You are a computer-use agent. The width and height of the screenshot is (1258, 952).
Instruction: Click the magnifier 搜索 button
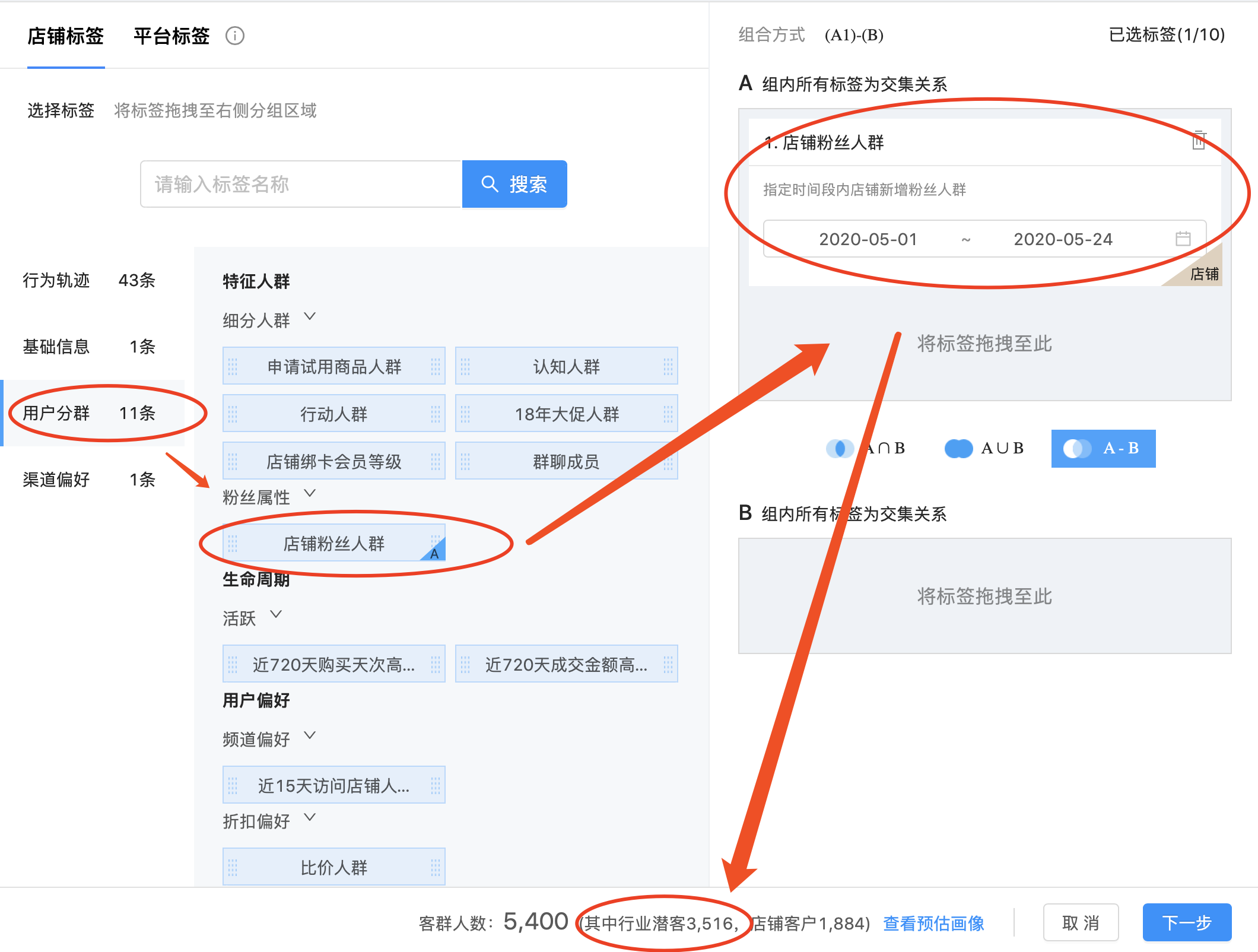514,184
